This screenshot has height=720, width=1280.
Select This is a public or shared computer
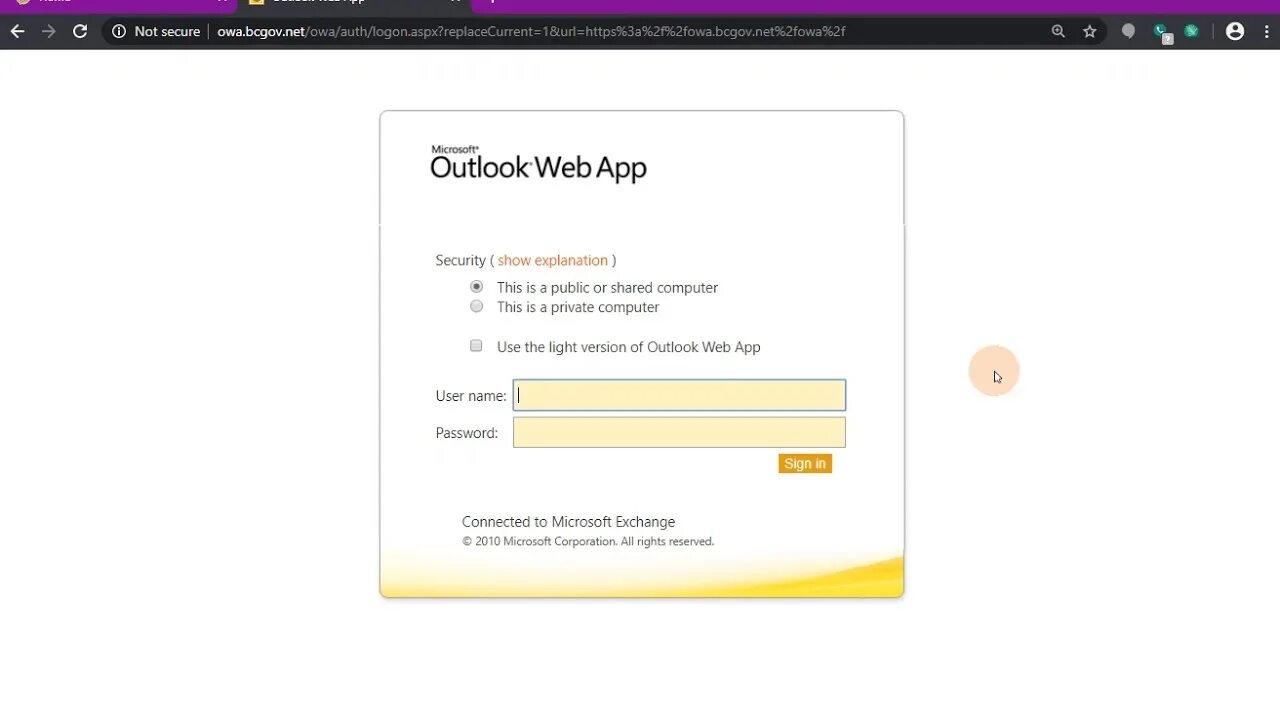[x=476, y=286]
